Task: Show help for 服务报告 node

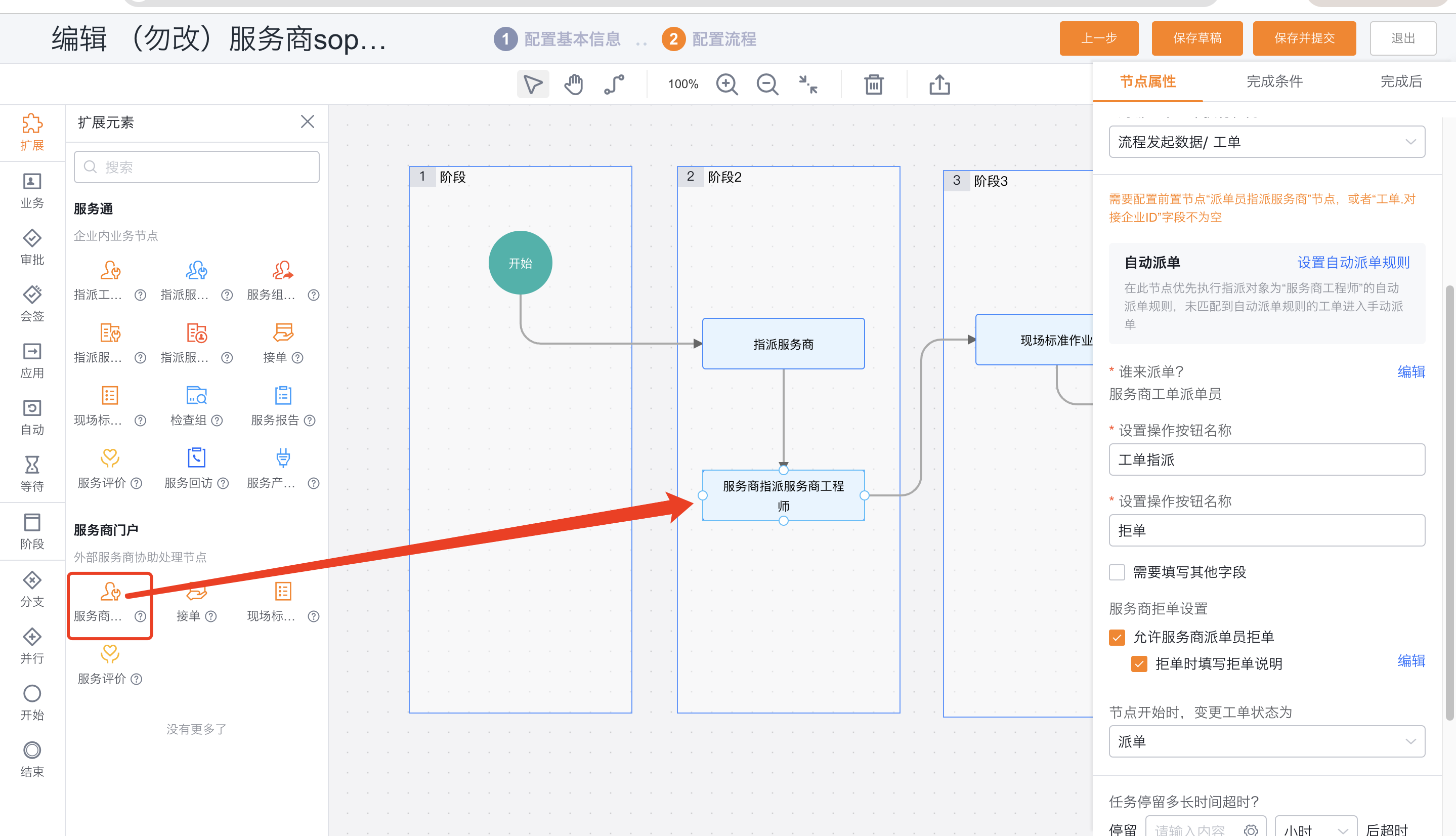Action: 309,421
